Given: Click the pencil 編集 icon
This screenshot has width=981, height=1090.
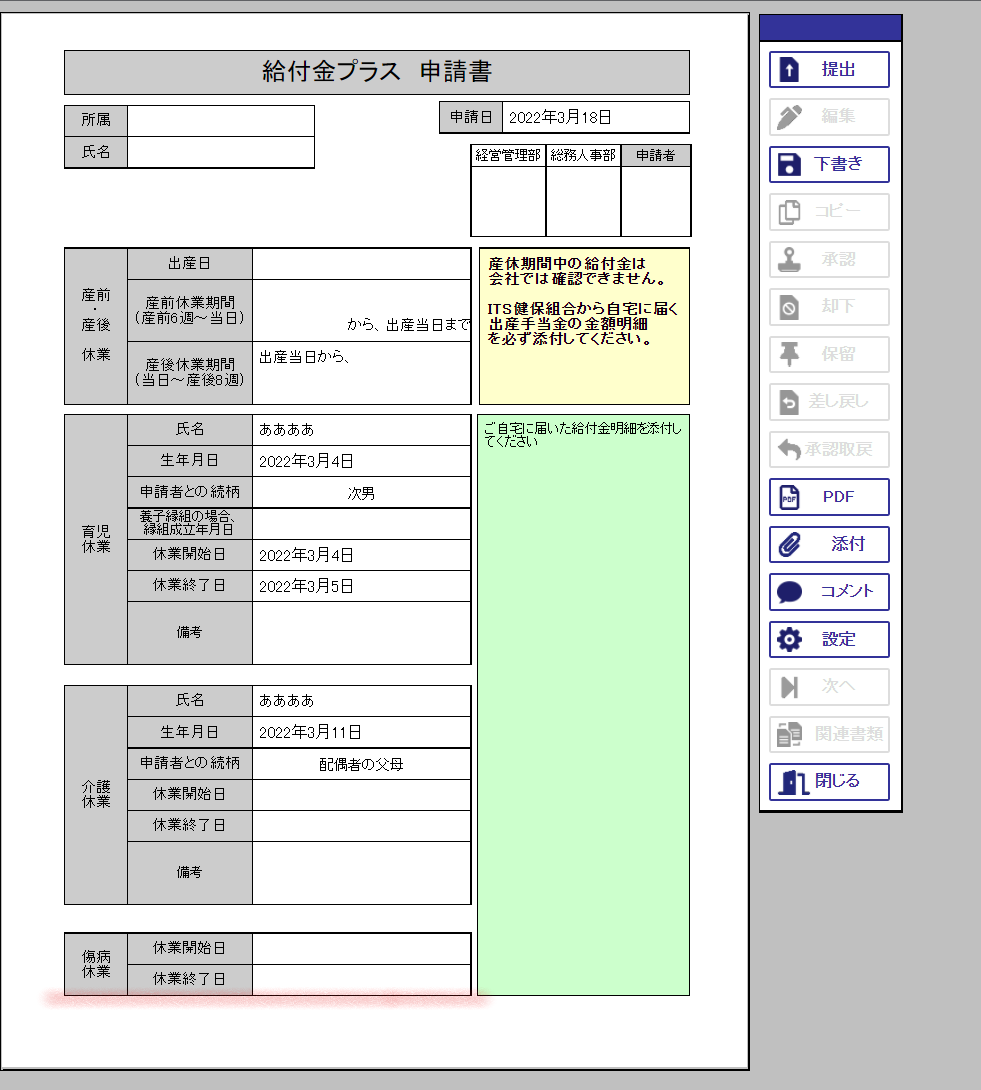Looking at the screenshot, I should pos(789,117).
